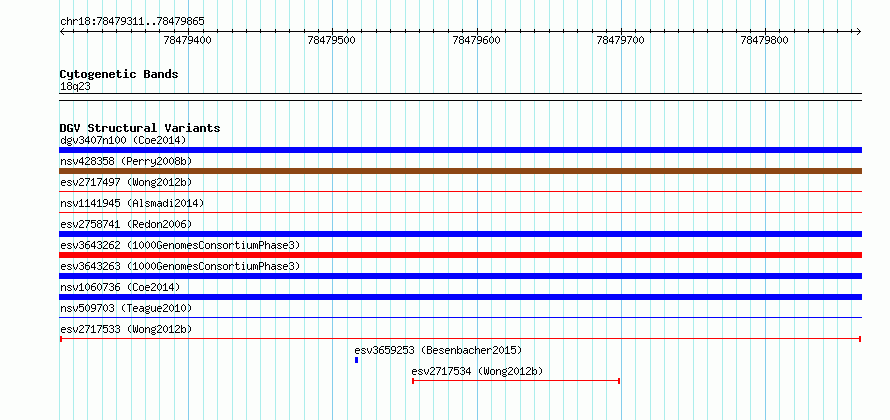This screenshot has width=890, height=420.
Task: Open nsv509703 (Teague2010) variant label
Action: [126, 308]
